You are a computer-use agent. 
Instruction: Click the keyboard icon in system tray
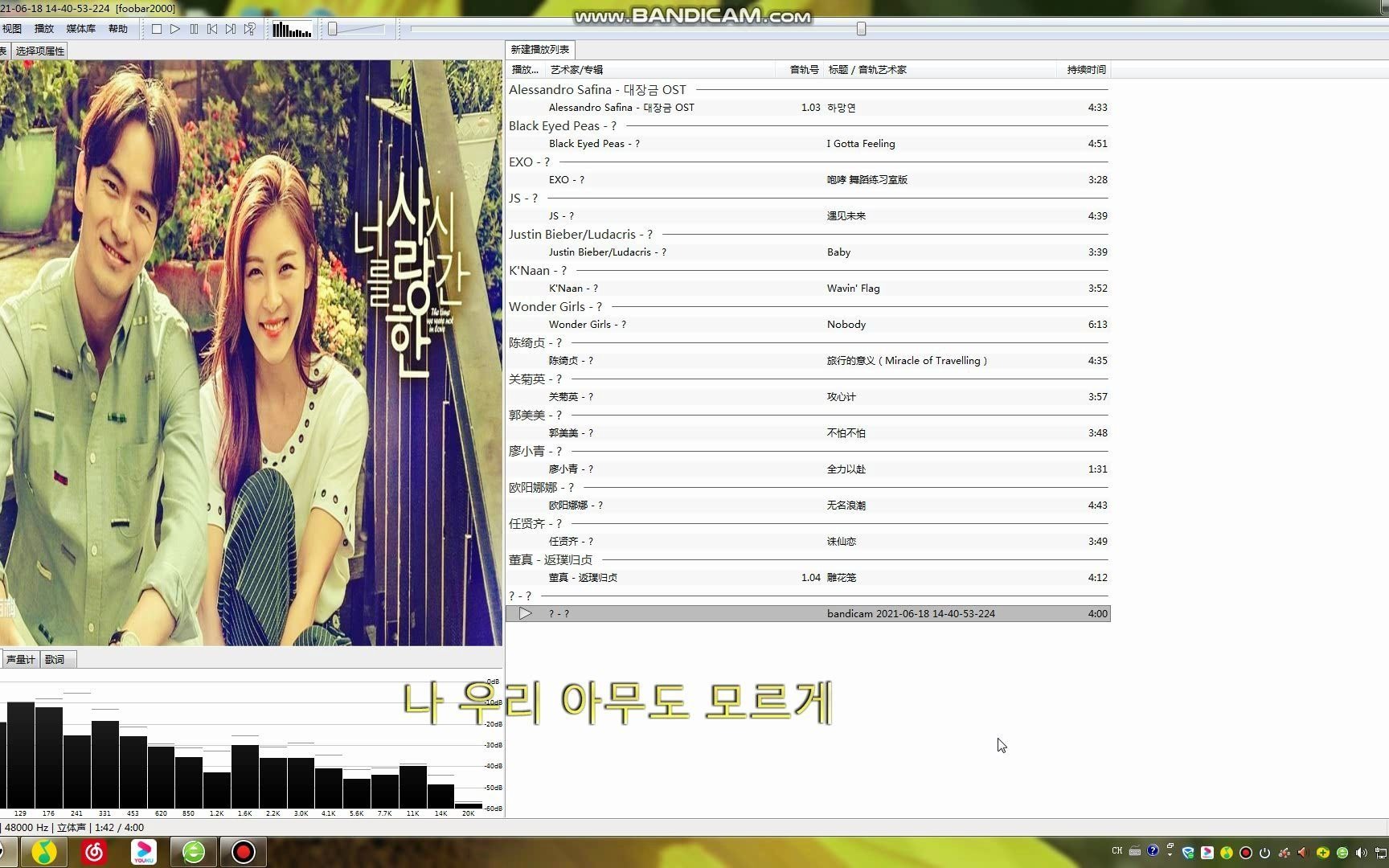1135,851
